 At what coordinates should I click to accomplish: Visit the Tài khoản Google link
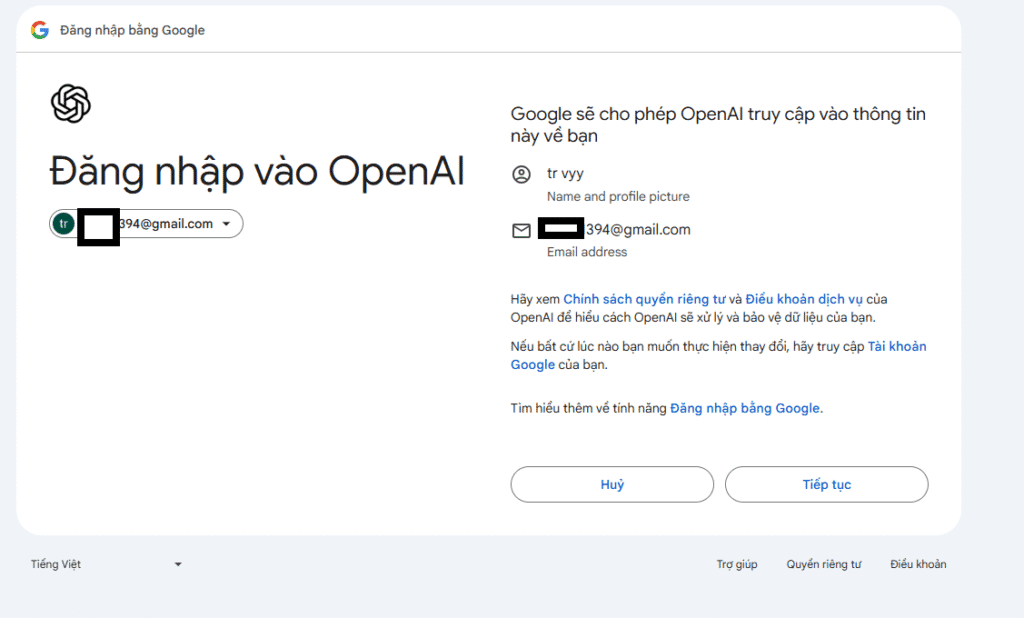click(896, 347)
